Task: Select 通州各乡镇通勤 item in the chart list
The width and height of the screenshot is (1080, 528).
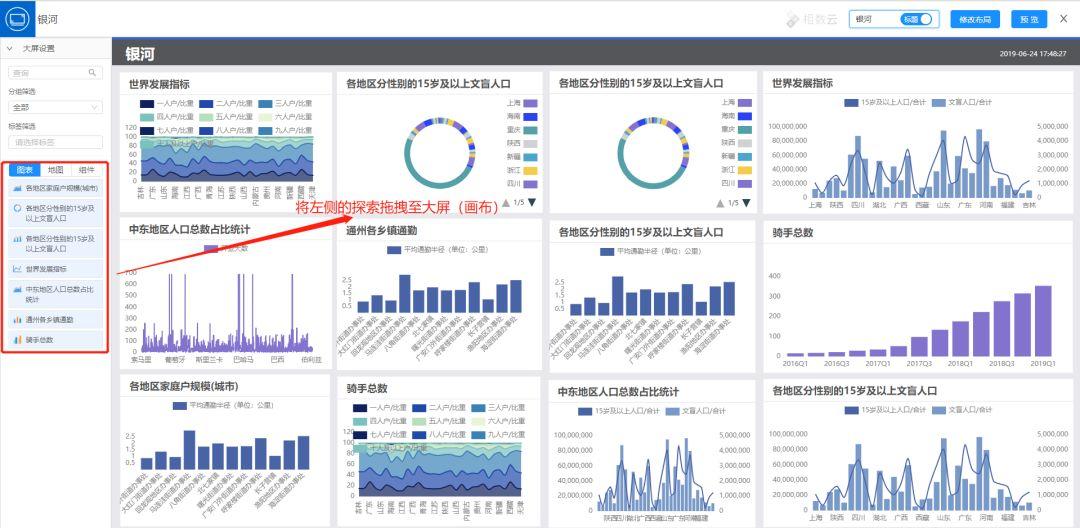Action: pos(56,319)
